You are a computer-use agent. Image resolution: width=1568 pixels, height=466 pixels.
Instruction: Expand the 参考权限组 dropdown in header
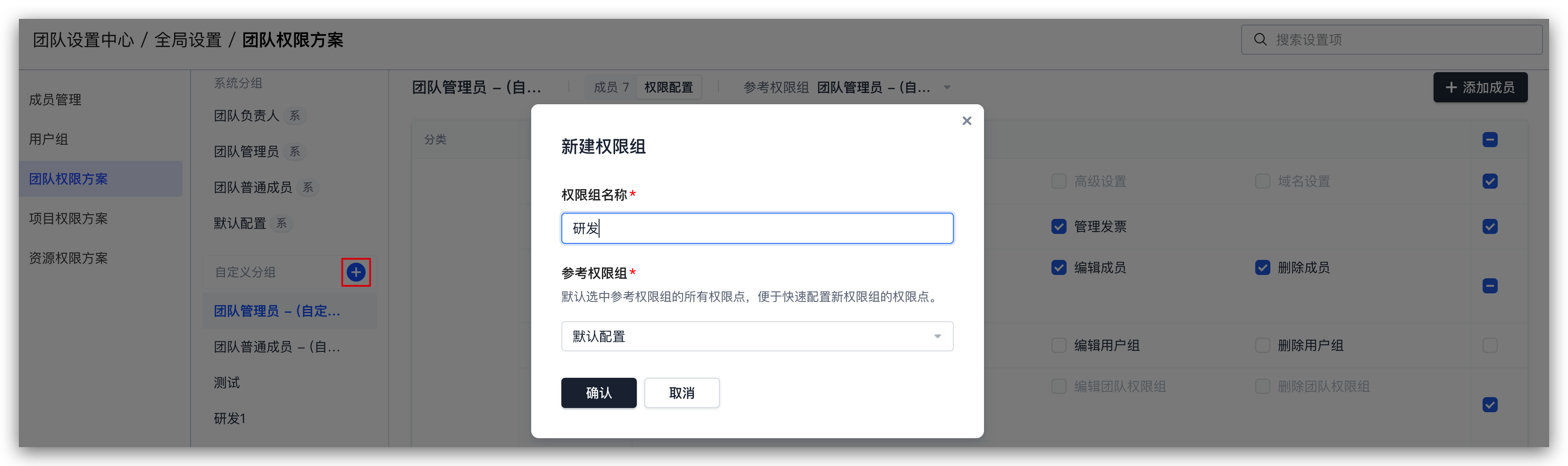point(947,88)
